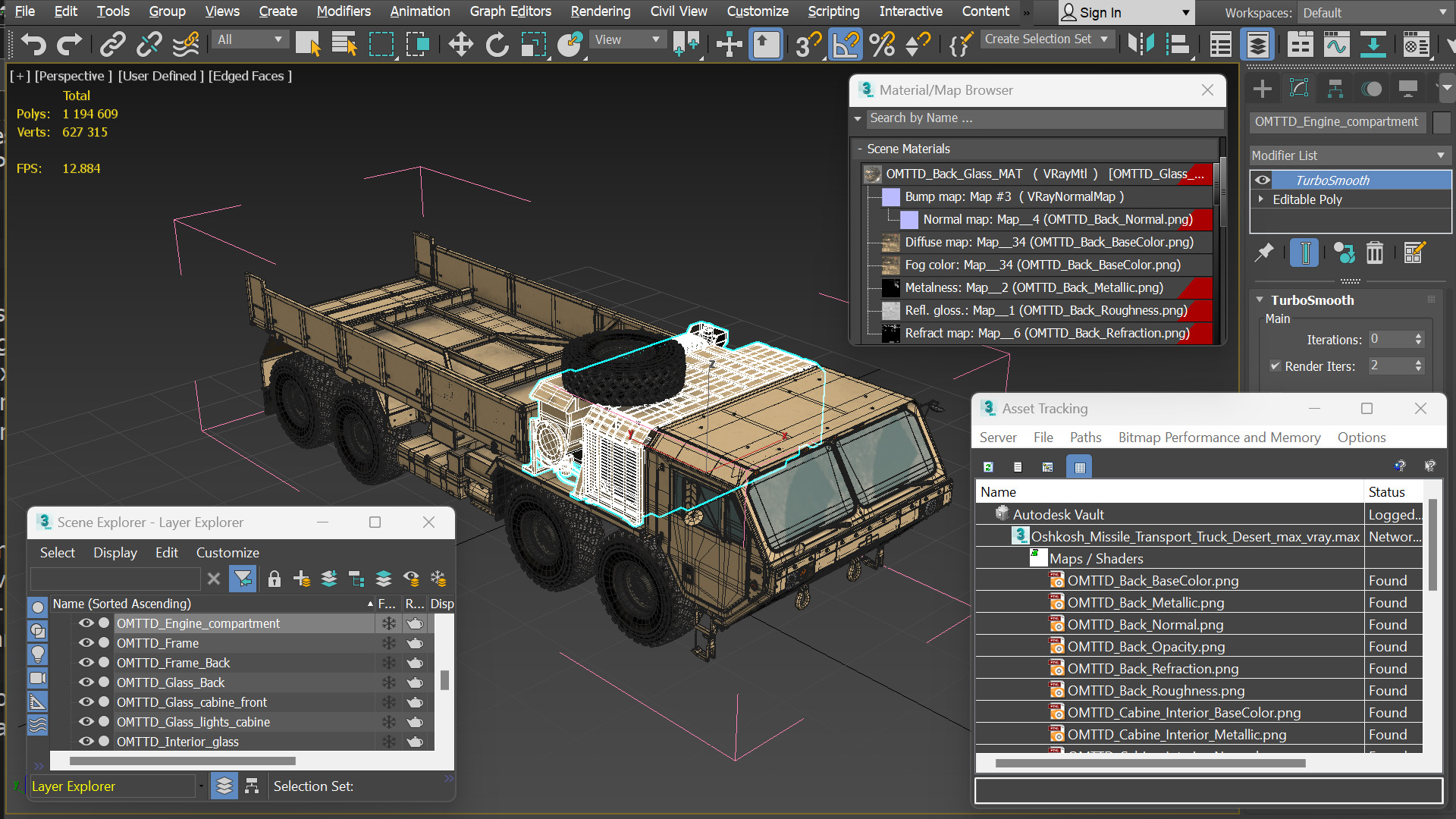
Task: Activate the Select and Scale tool
Action: click(534, 45)
